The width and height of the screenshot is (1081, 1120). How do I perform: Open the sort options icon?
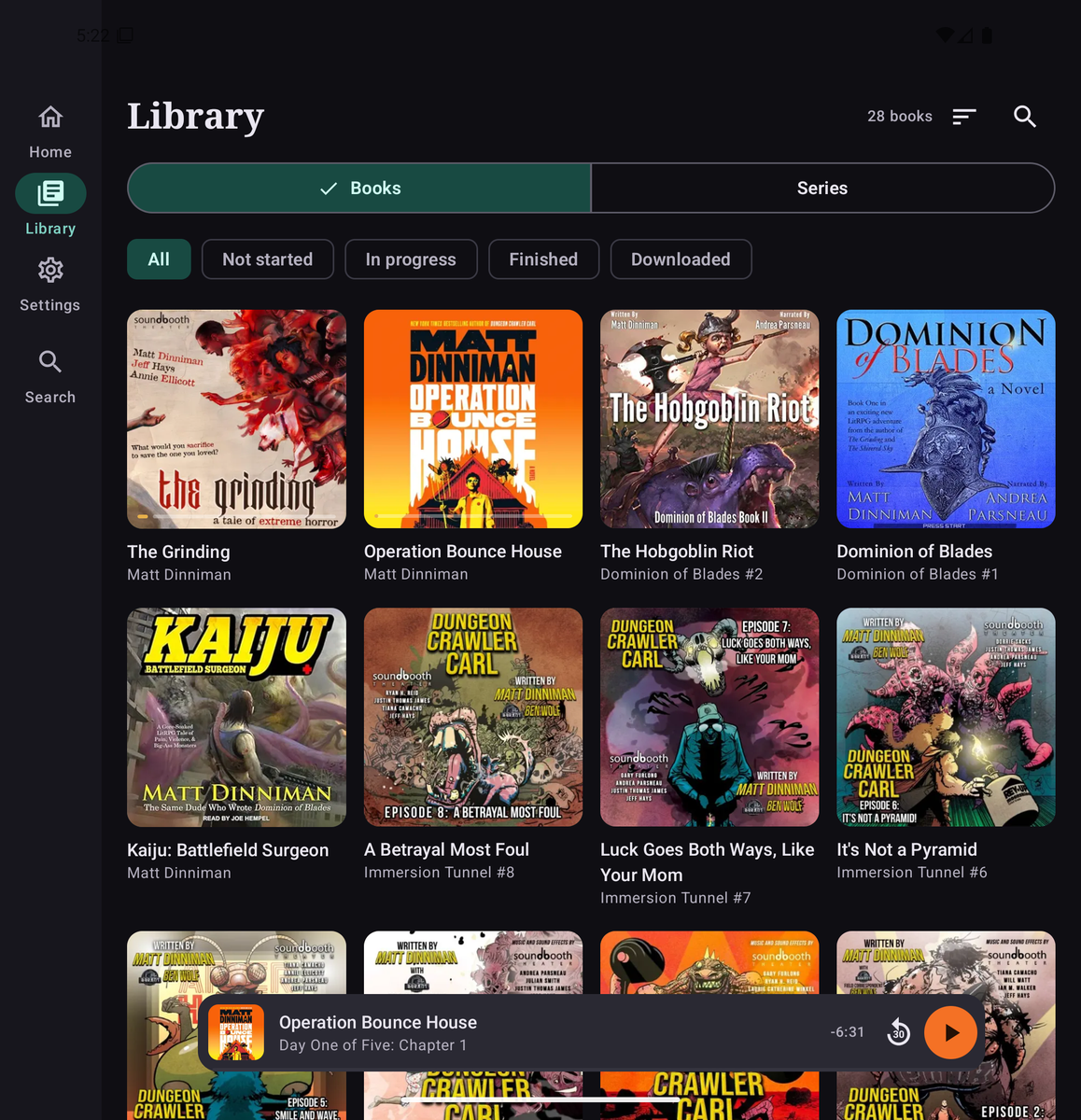[x=964, y=117]
